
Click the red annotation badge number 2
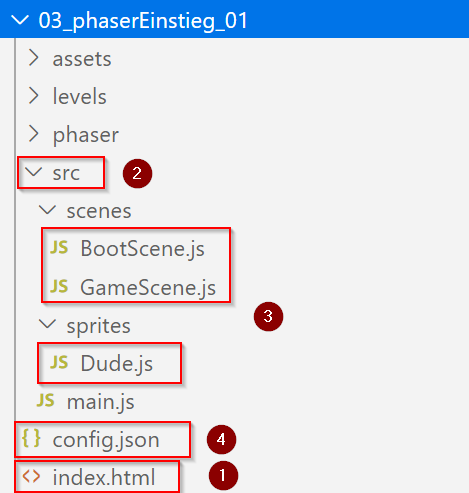tap(137, 173)
